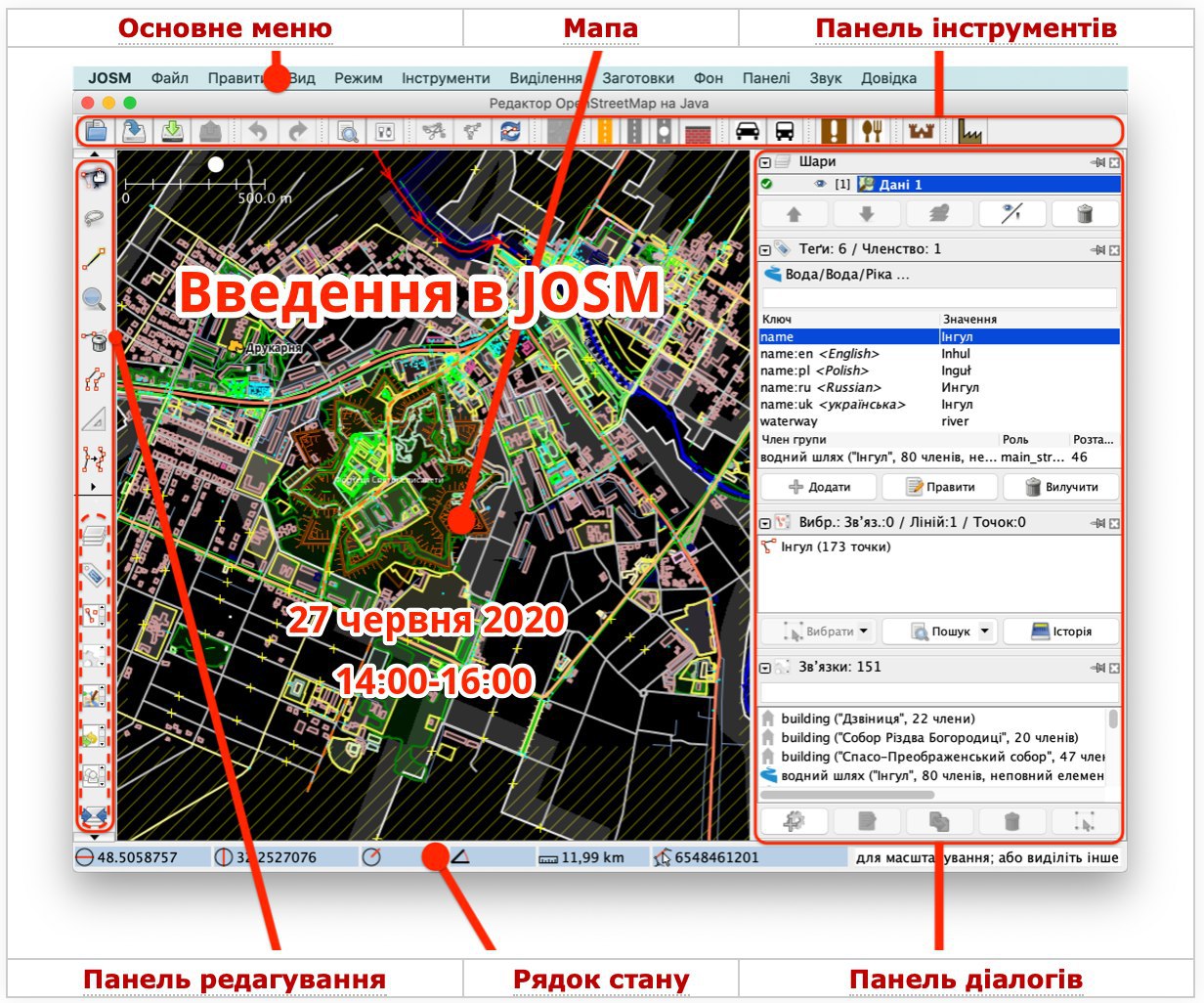Open the Файл menu
1204x1003 pixels.
(x=170, y=78)
